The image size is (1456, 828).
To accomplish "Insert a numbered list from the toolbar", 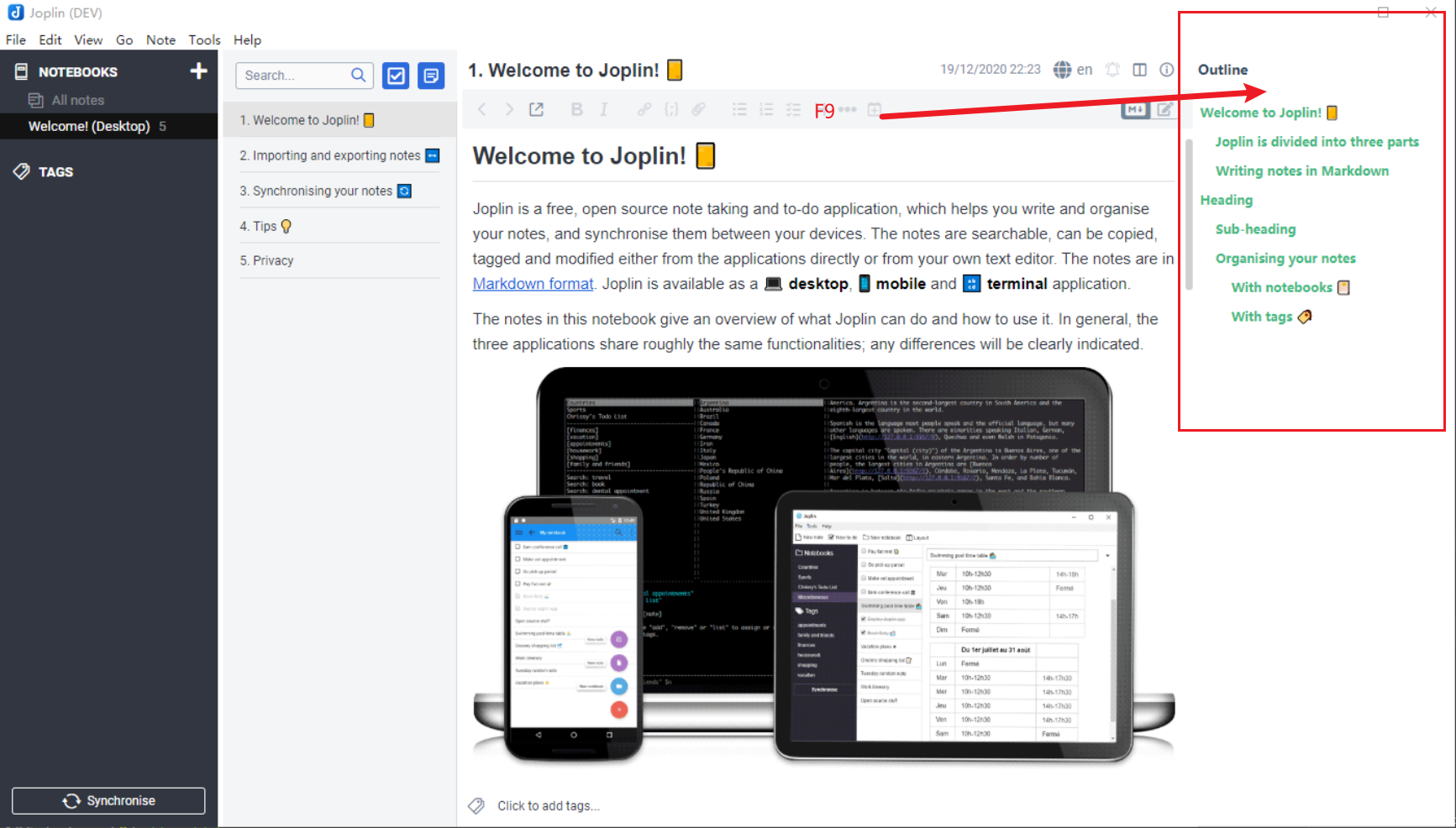I will (x=766, y=109).
